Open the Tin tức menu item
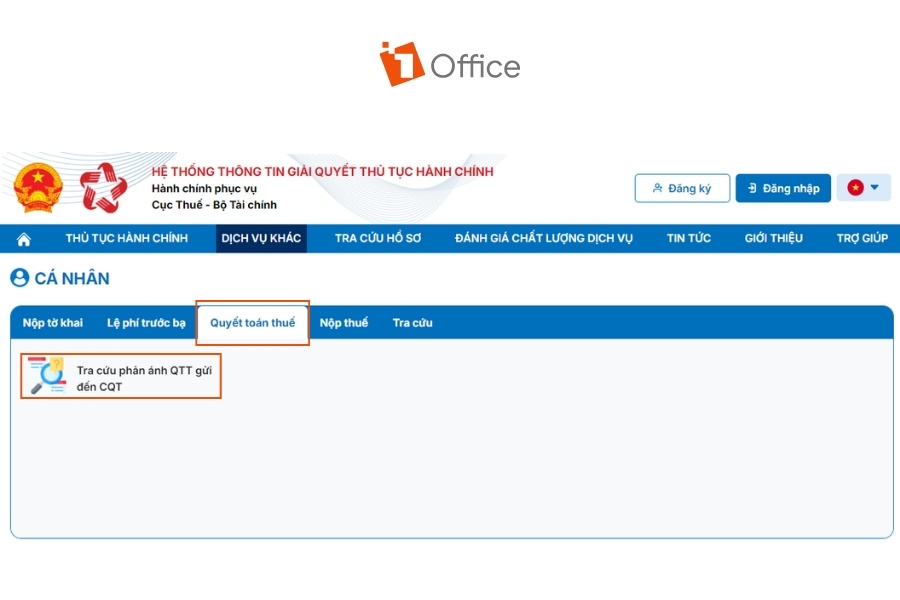900x600 pixels. (688, 238)
